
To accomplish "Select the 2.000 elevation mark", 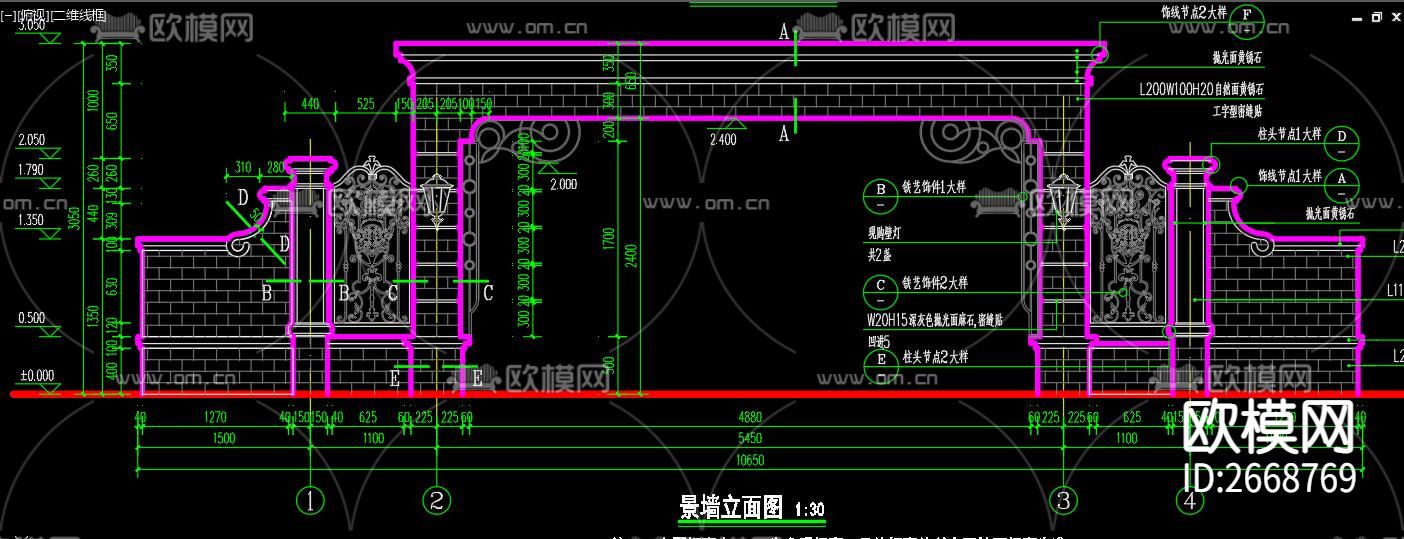I will click(563, 184).
